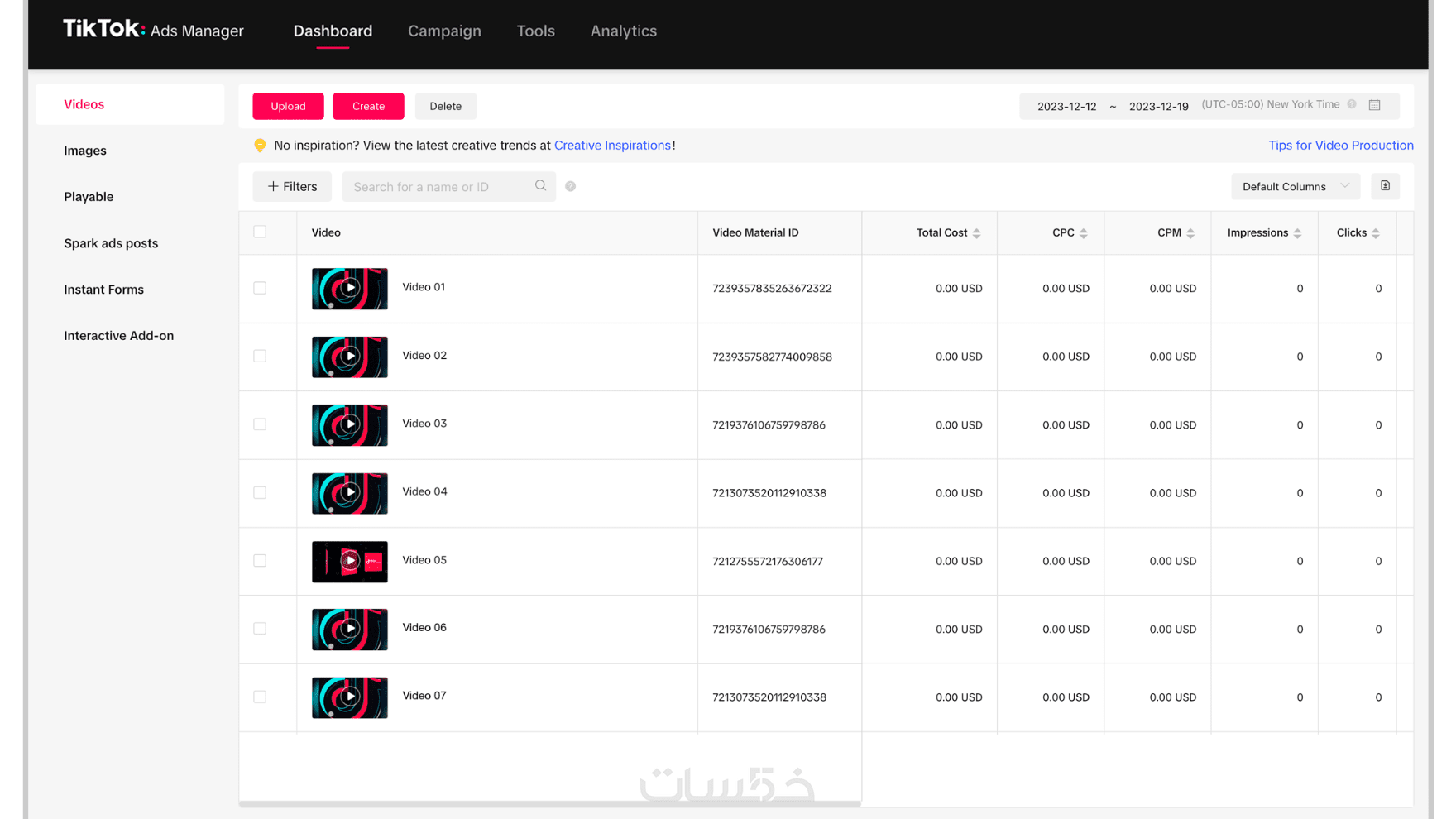The image size is (1456, 819).
Task: Click the Video Material ID column header
Action: tap(755, 232)
